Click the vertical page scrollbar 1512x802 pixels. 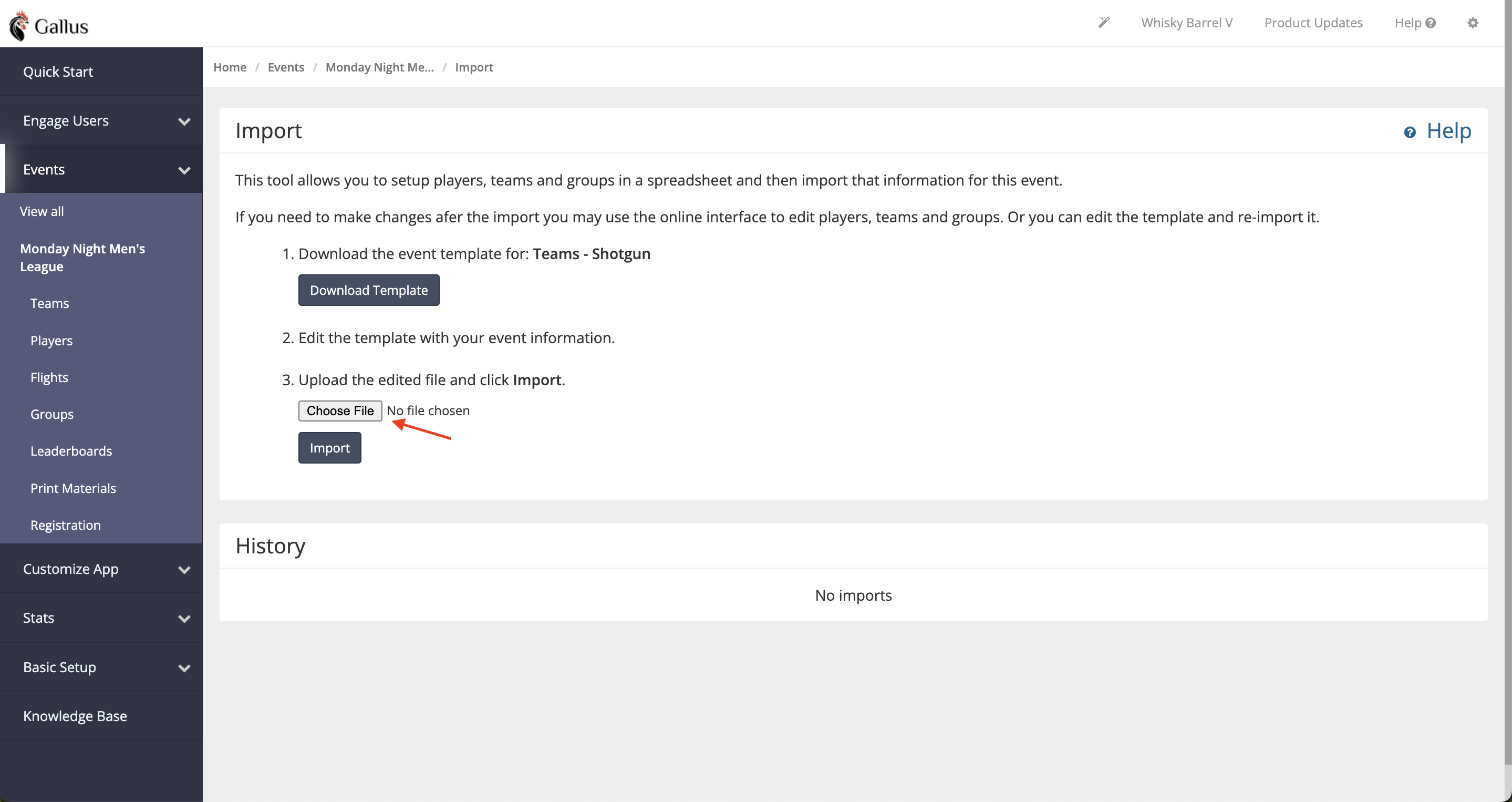coord(1507,382)
